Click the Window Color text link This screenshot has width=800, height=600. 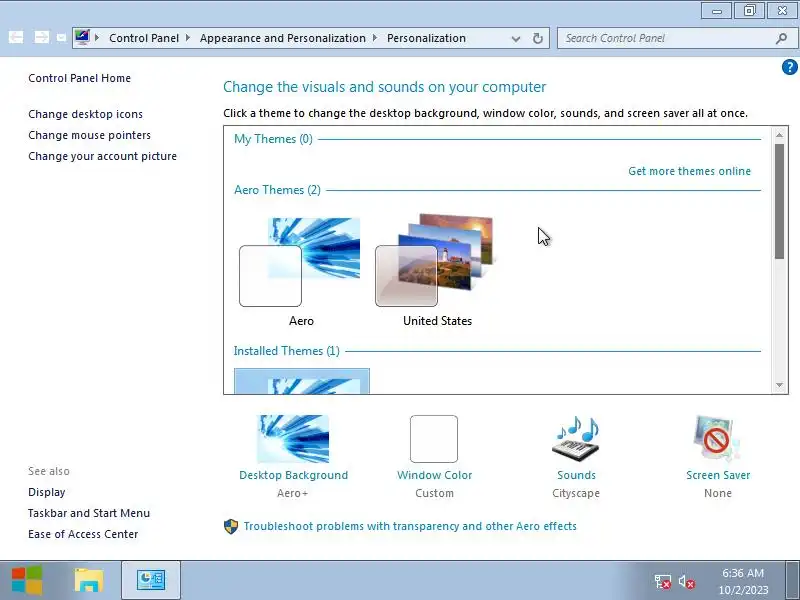click(x=434, y=475)
